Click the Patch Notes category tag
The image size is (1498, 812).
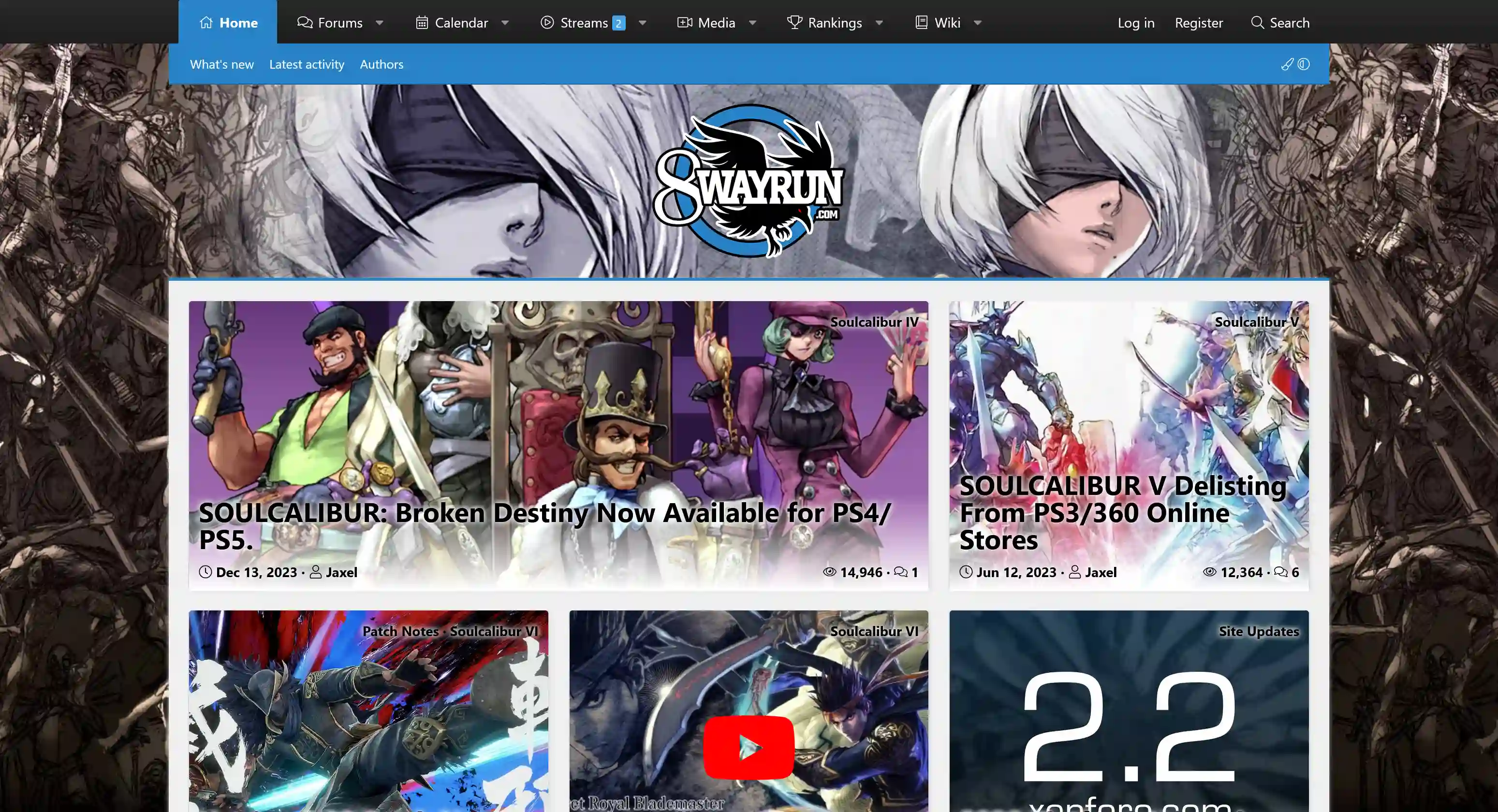pyautogui.click(x=400, y=631)
